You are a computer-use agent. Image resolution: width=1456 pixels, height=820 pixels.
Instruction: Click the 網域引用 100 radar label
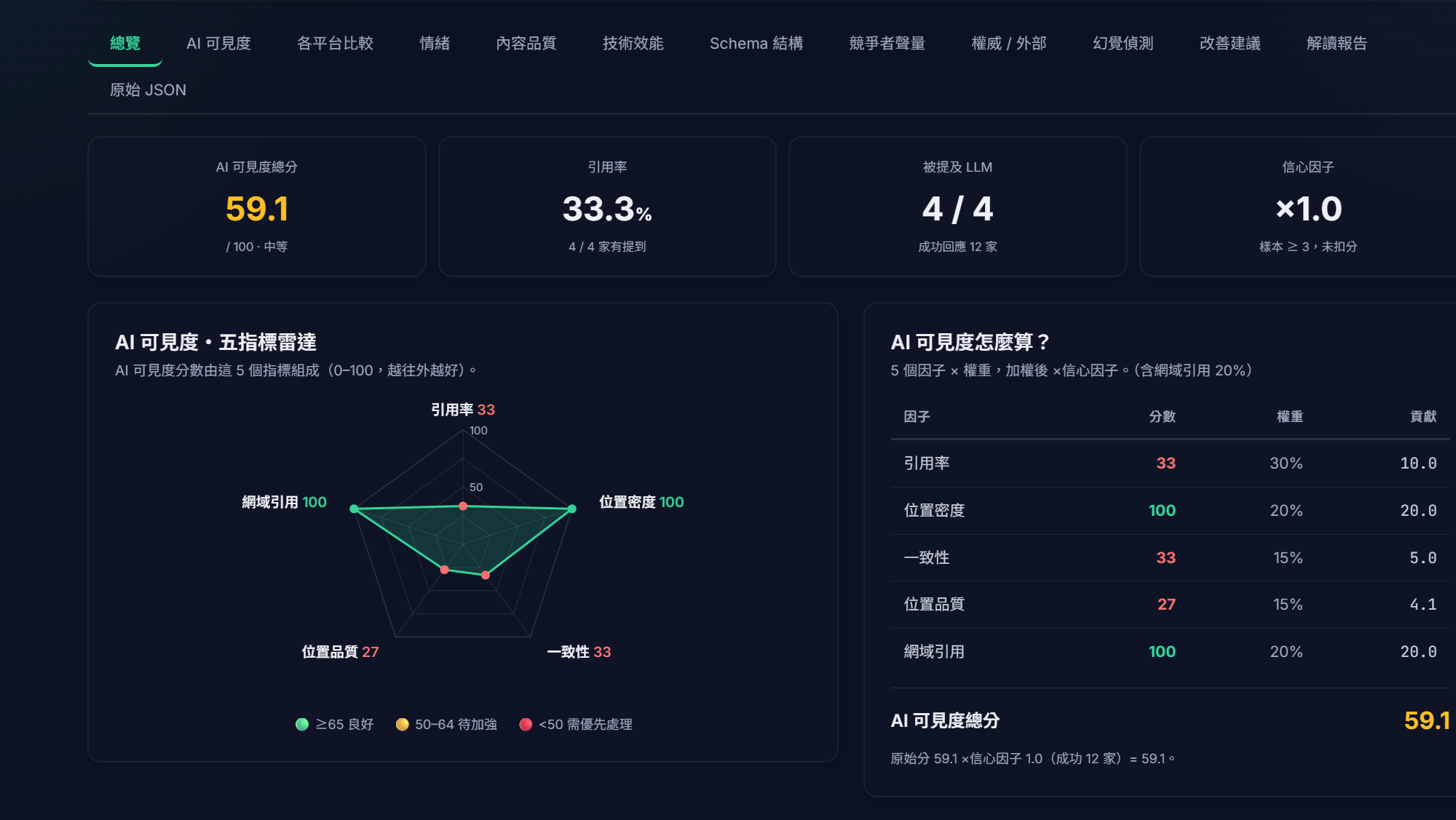click(x=284, y=502)
